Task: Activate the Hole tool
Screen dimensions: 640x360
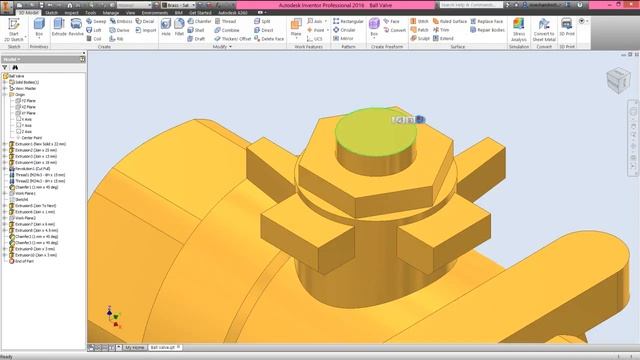Action: click(x=166, y=27)
